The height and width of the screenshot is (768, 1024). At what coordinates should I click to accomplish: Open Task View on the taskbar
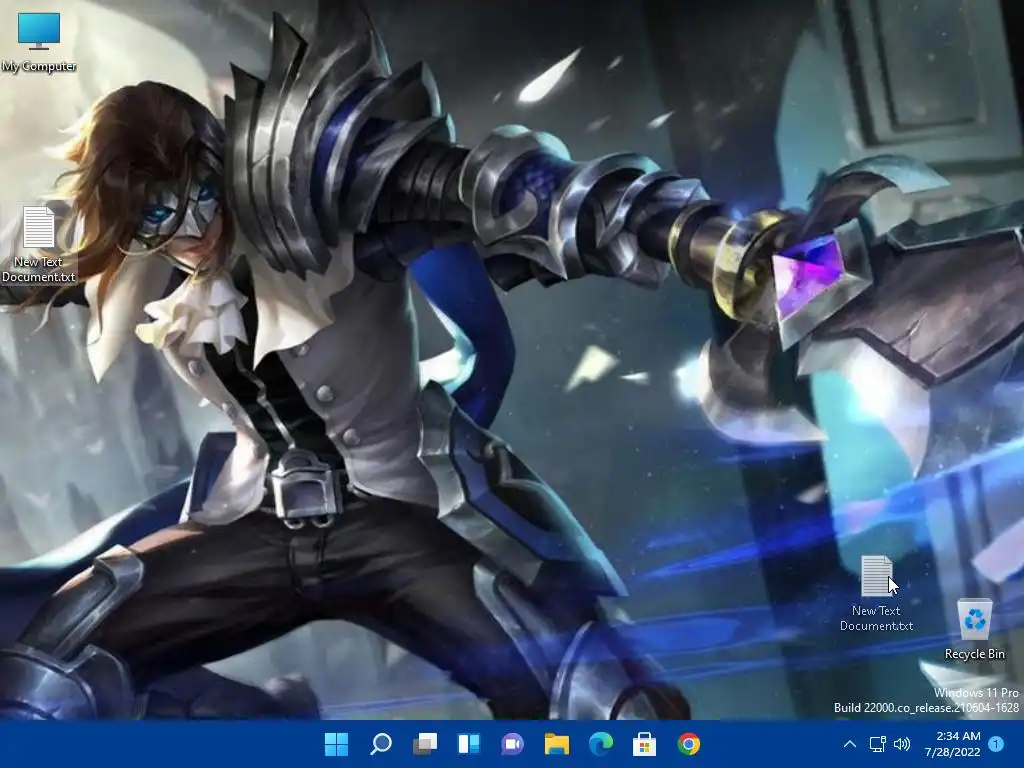tap(425, 744)
